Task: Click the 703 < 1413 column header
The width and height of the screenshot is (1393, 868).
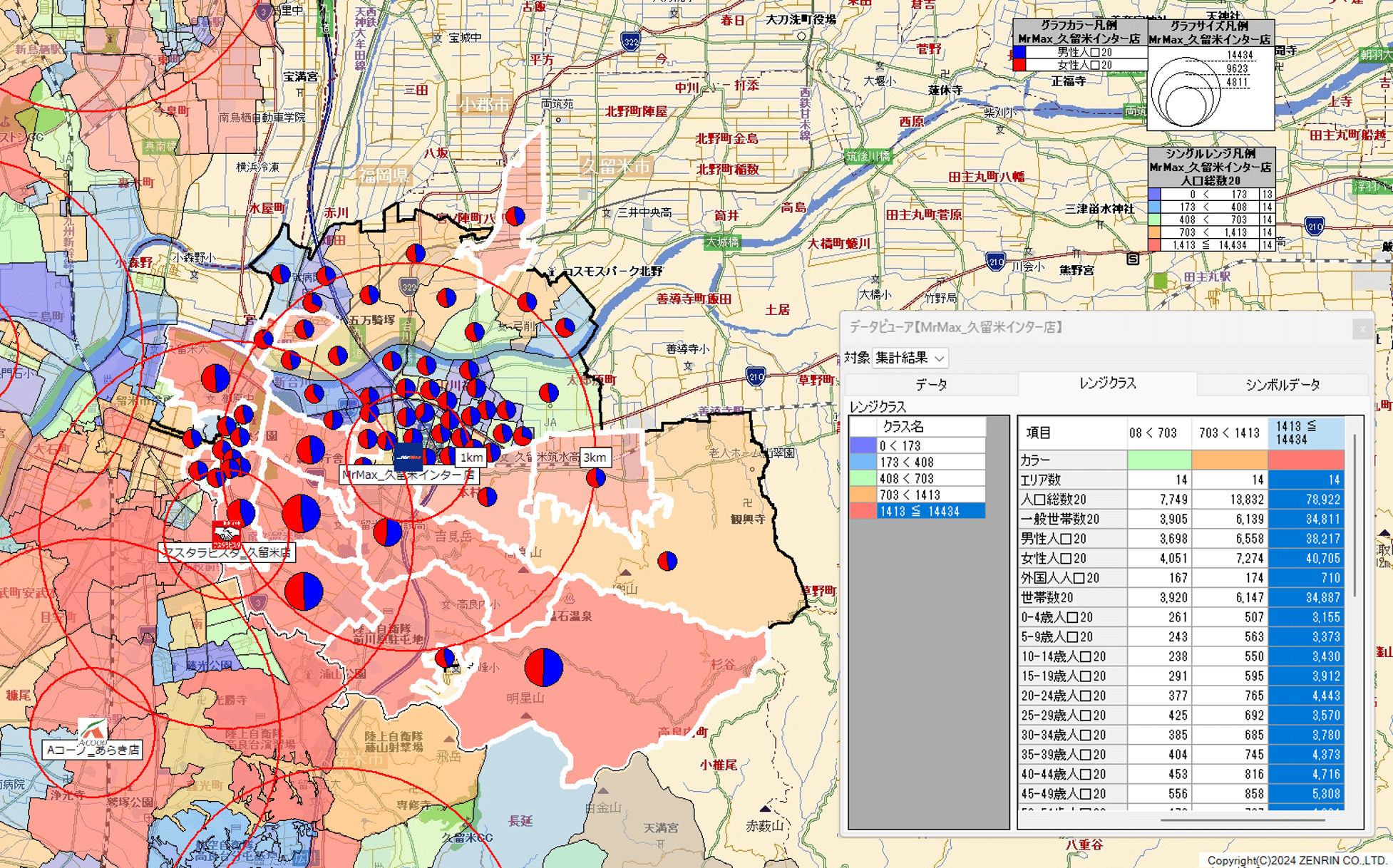Action: [x=1229, y=433]
